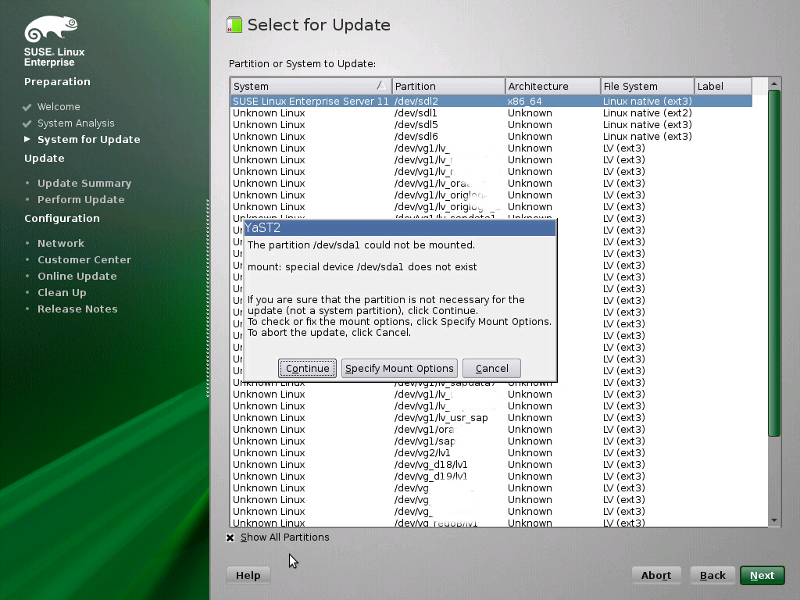
Task: Click the Next button
Action: 761,575
